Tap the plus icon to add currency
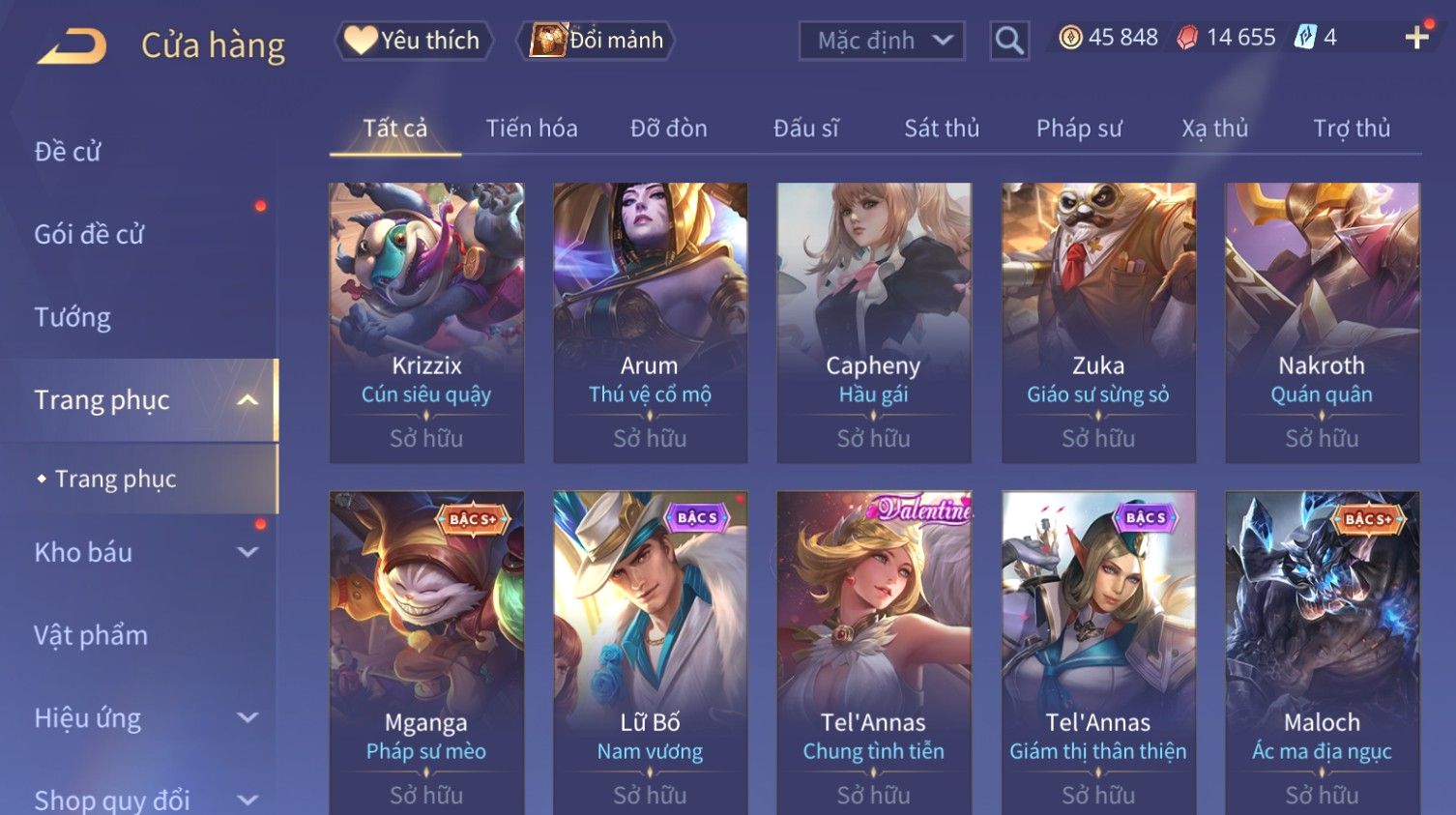 [1417, 38]
